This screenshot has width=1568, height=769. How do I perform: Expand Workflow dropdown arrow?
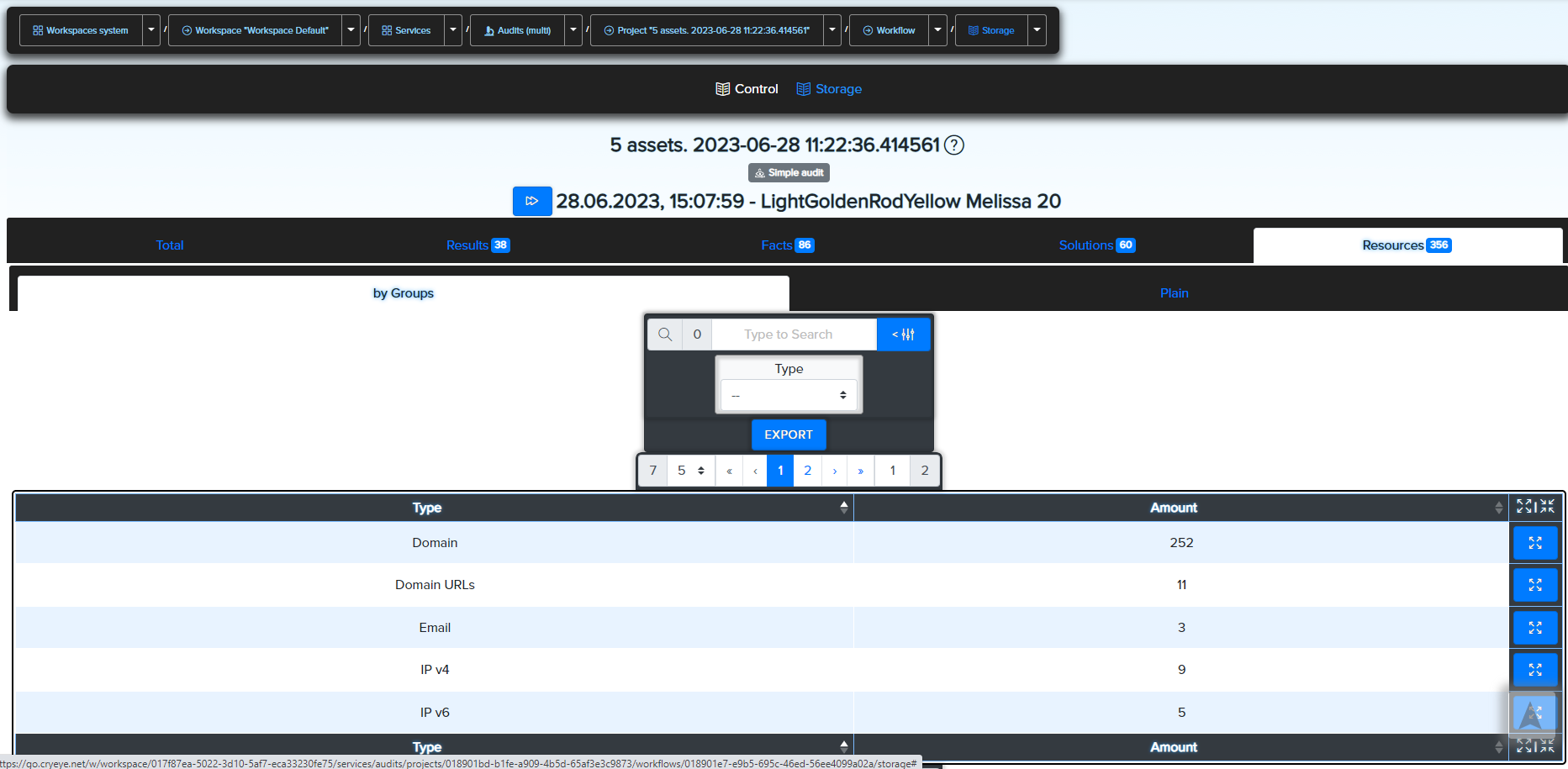click(x=938, y=30)
